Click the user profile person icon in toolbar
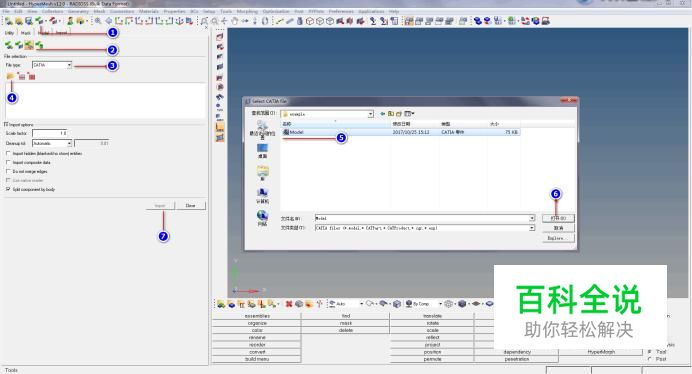Screen dimensions: 692x374 coord(70,21)
